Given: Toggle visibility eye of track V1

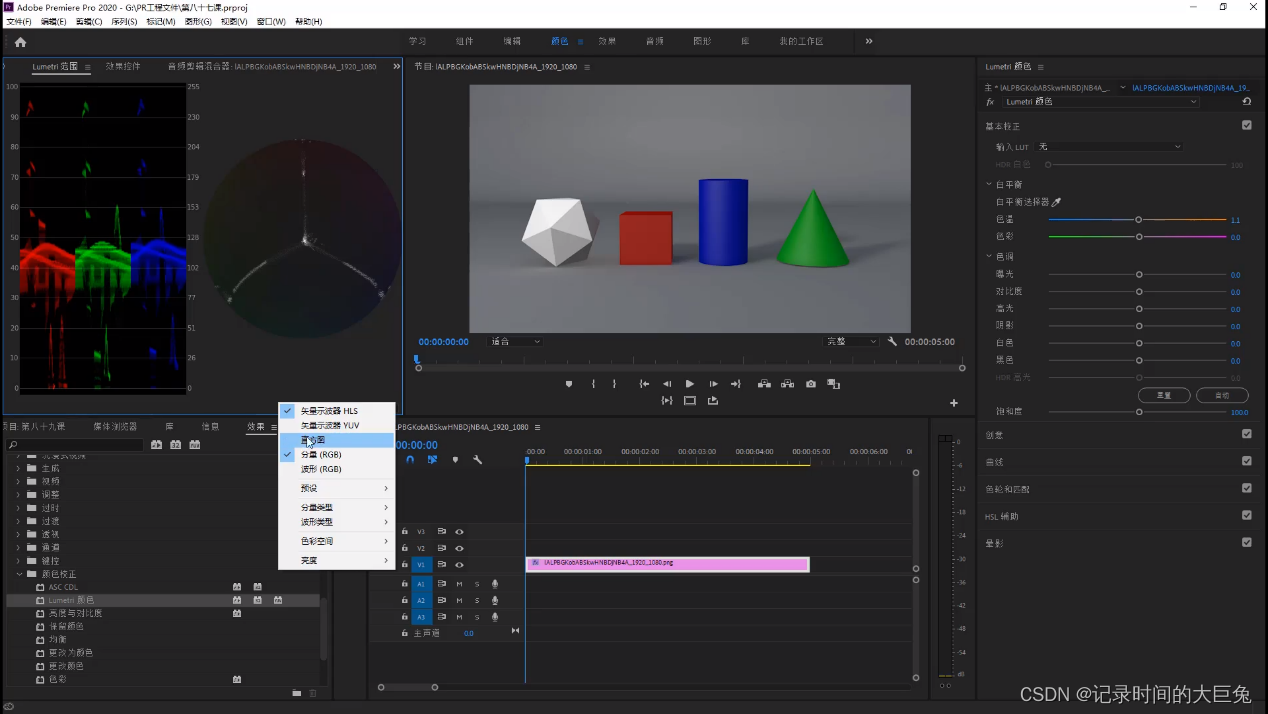Looking at the screenshot, I should (459, 565).
